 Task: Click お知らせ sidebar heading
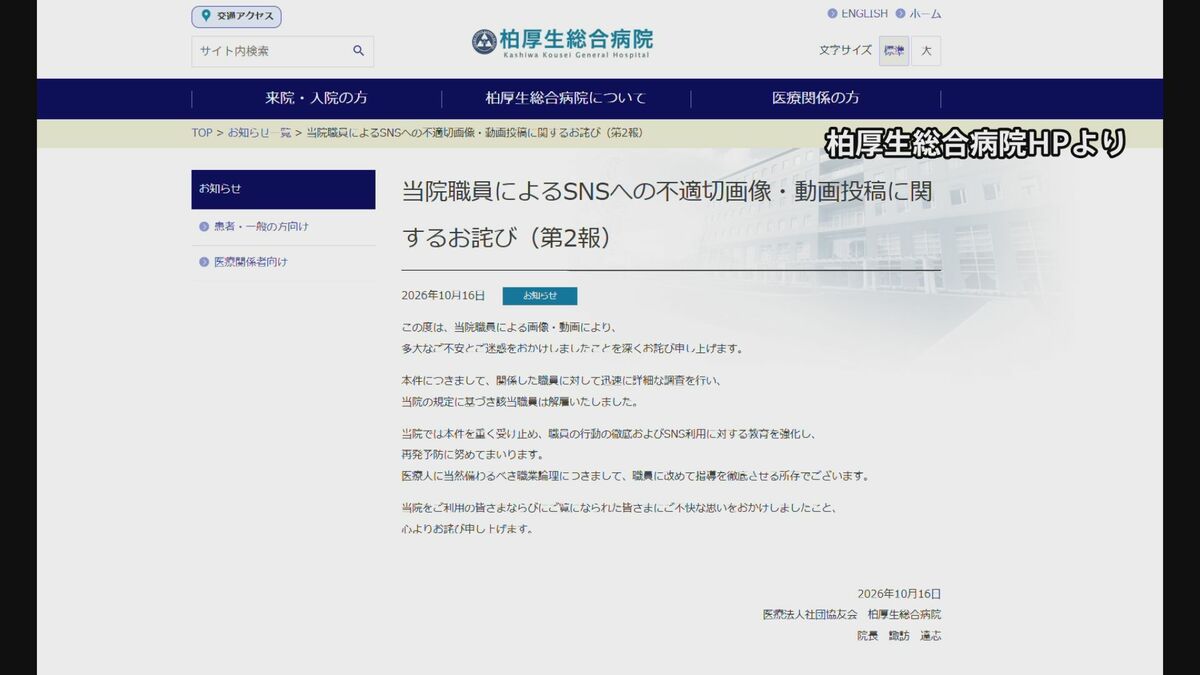[x=283, y=189]
